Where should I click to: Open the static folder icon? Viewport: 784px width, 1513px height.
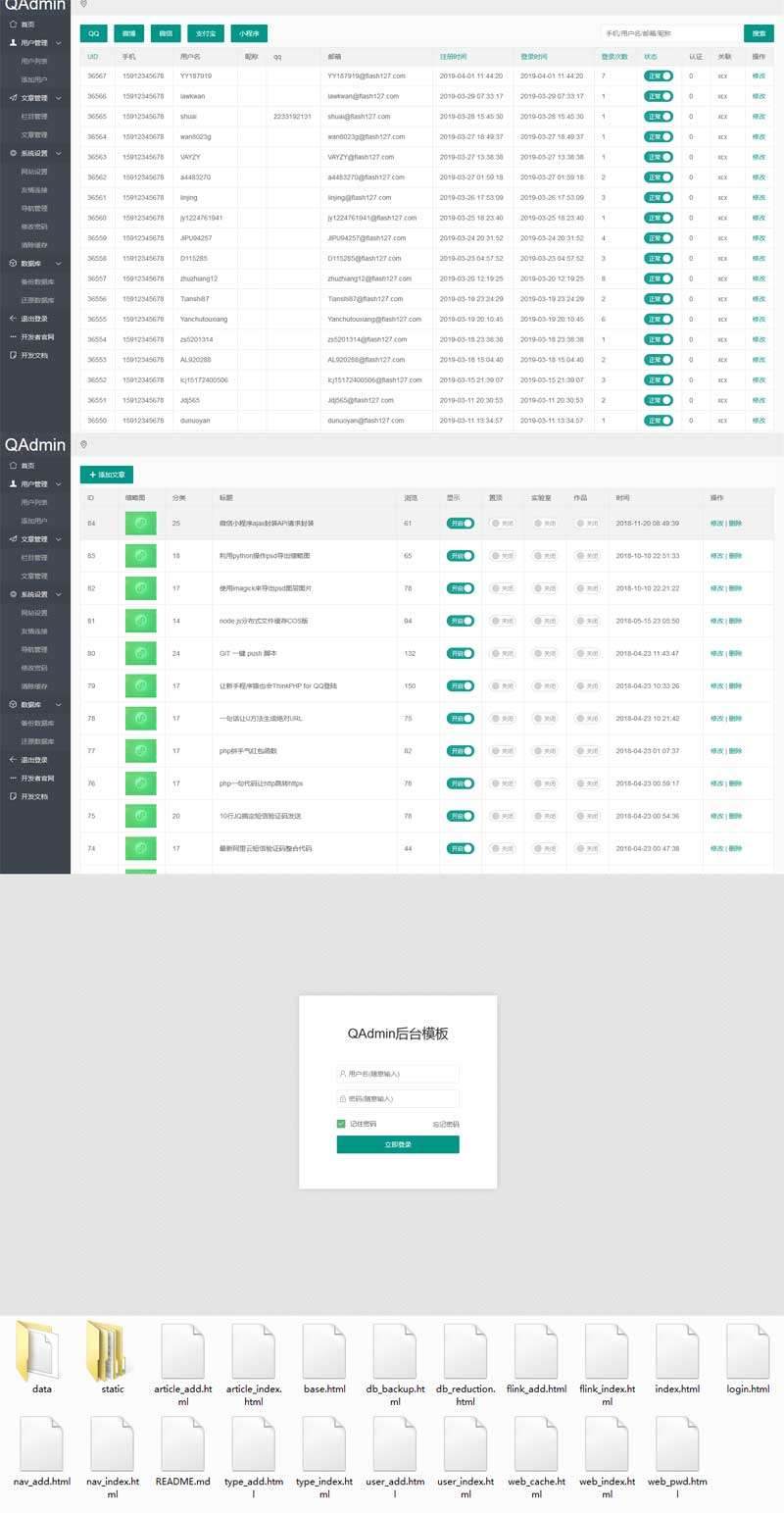coord(112,1351)
